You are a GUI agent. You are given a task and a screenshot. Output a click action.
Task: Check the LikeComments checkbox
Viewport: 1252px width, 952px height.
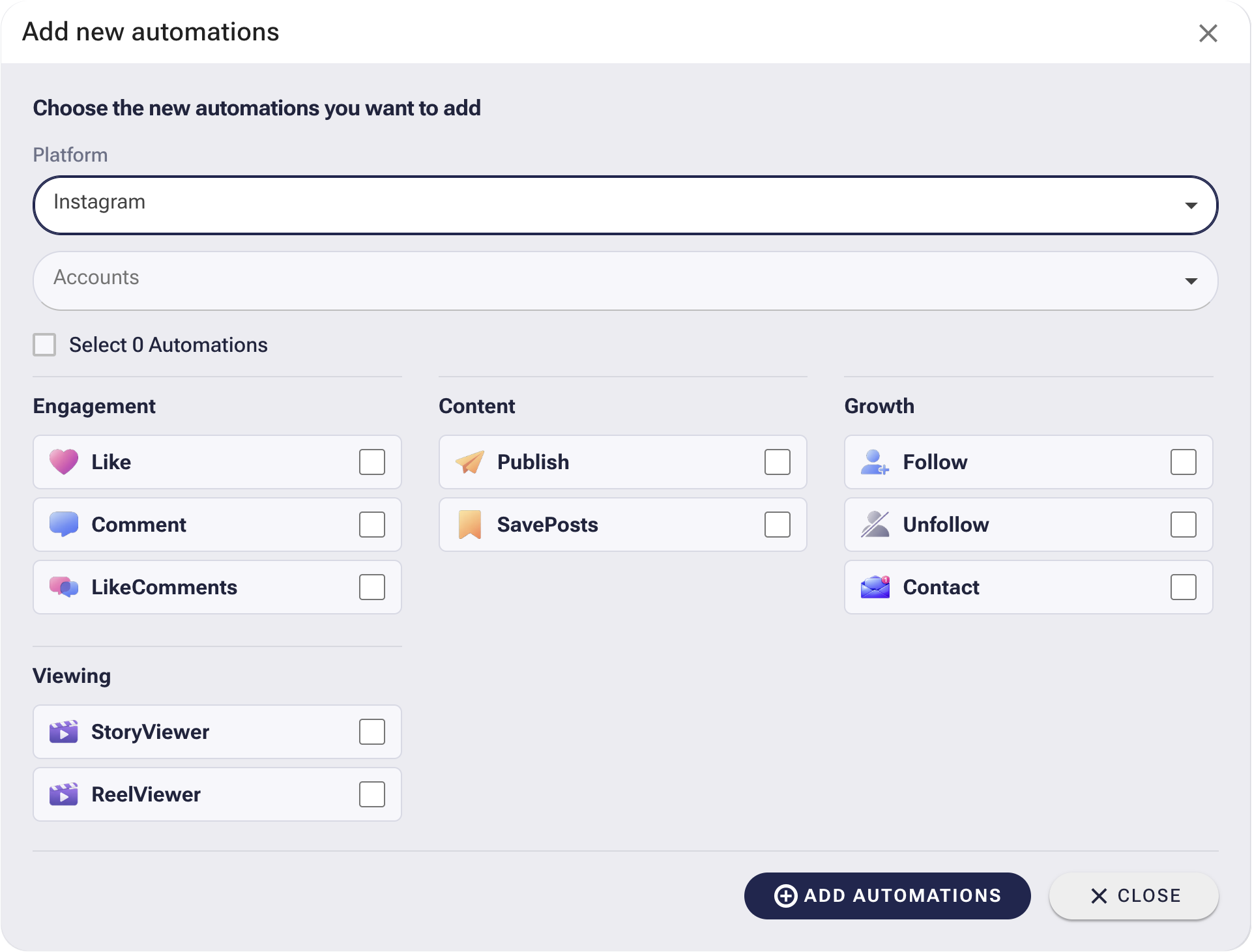tap(372, 587)
